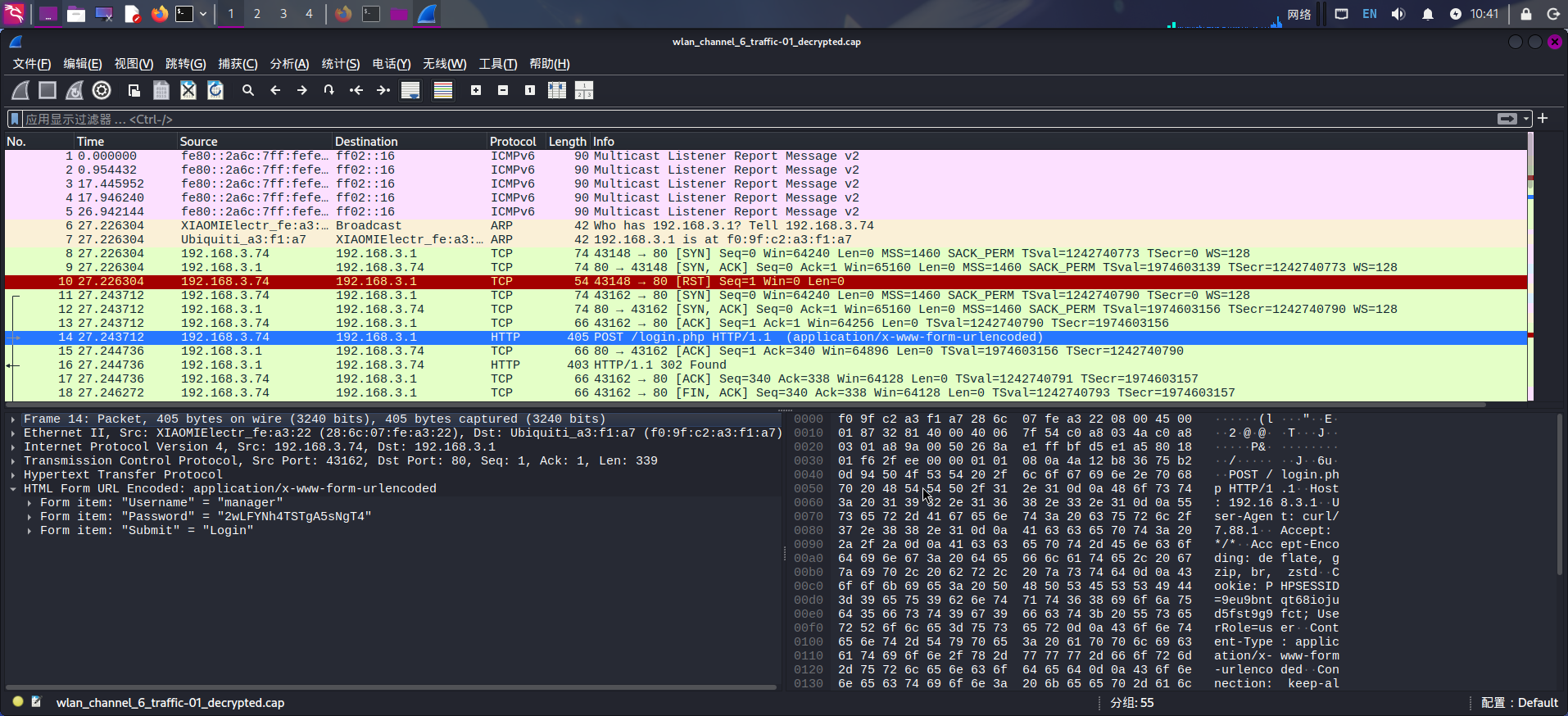Close this capture file from toolbar
The width and height of the screenshot is (1568, 716).
click(188, 90)
